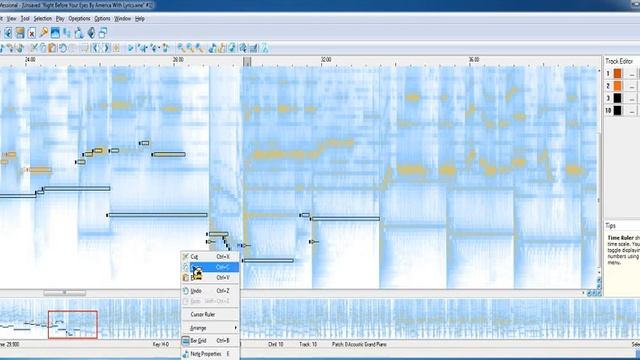This screenshot has height=360, width=640.
Task: Click the 32:00 mark on the time ruler
Action: (x=326, y=60)
